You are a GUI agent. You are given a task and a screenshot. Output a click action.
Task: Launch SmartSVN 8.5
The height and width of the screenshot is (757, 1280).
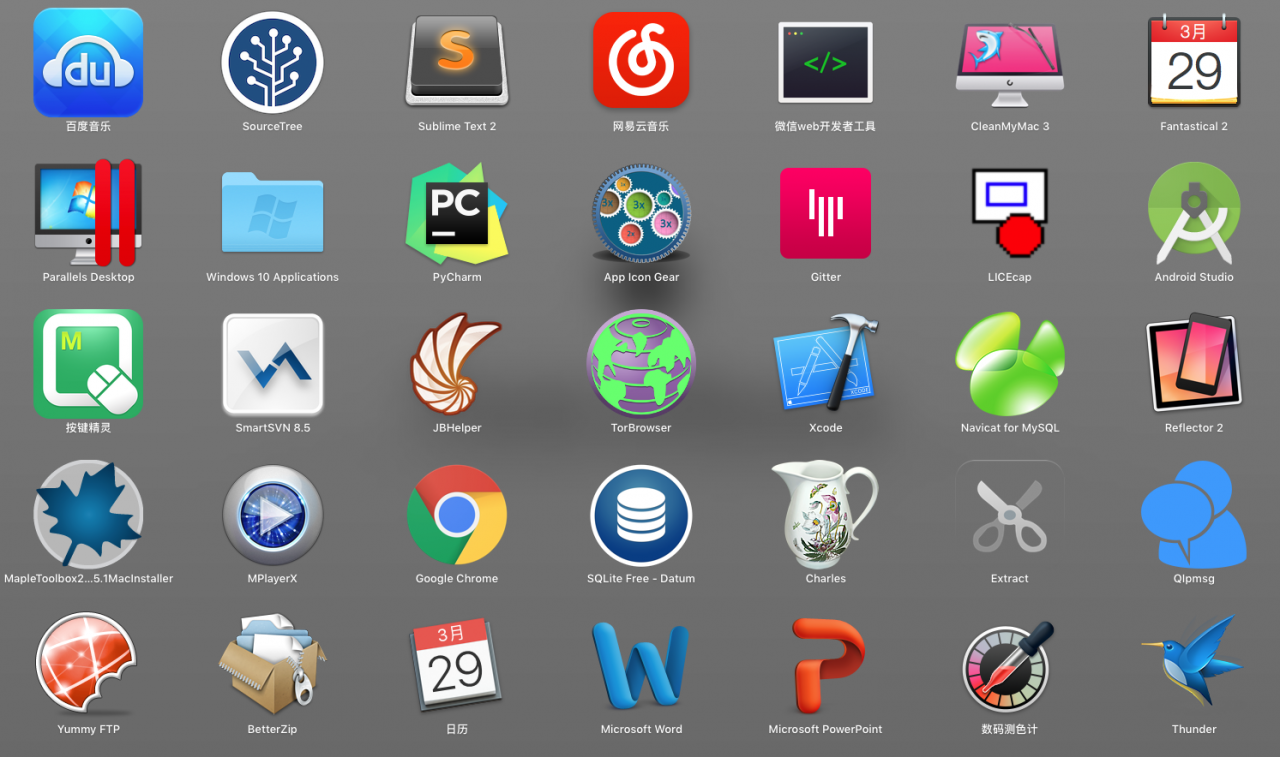click(272, 364)
